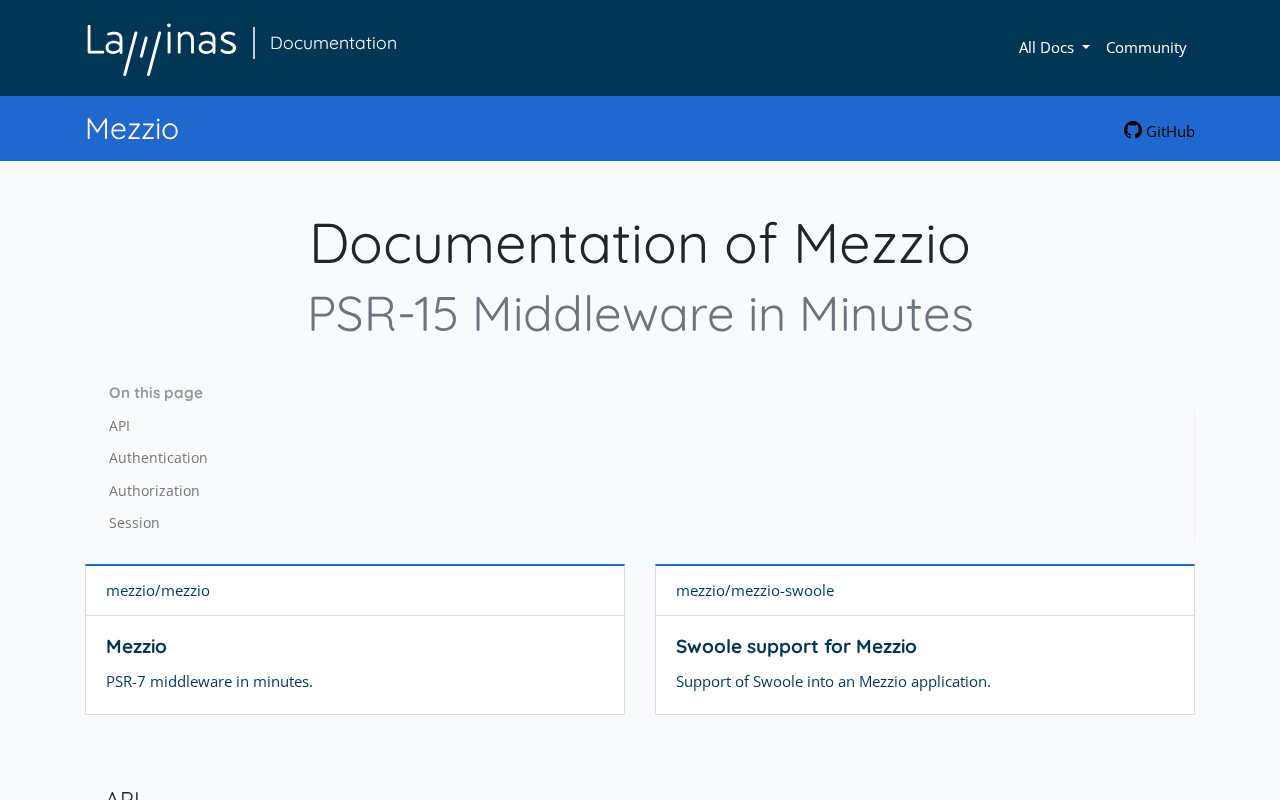Open the GitHub text link
This screenshot has width=1280, height=800.
coord(1170,131)
